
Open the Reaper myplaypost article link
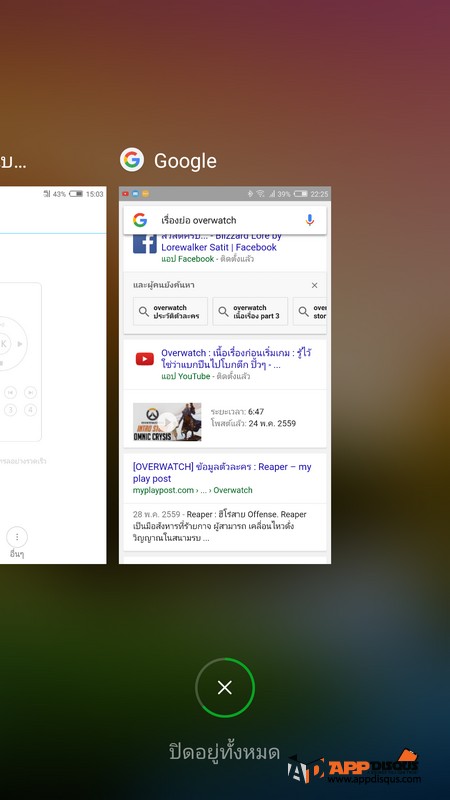(x=222, y=472)
